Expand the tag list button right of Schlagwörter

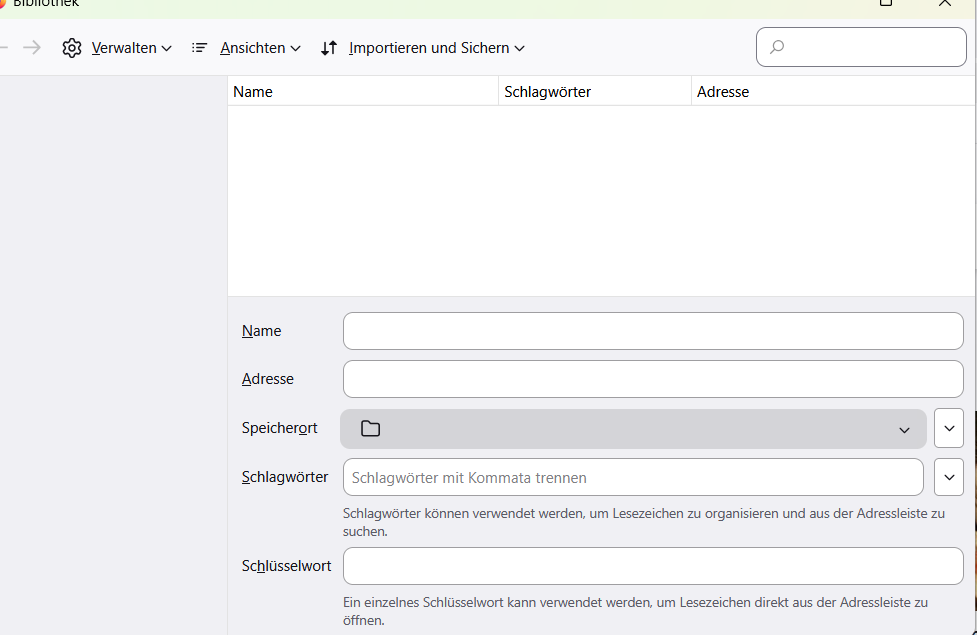(949, 477)
